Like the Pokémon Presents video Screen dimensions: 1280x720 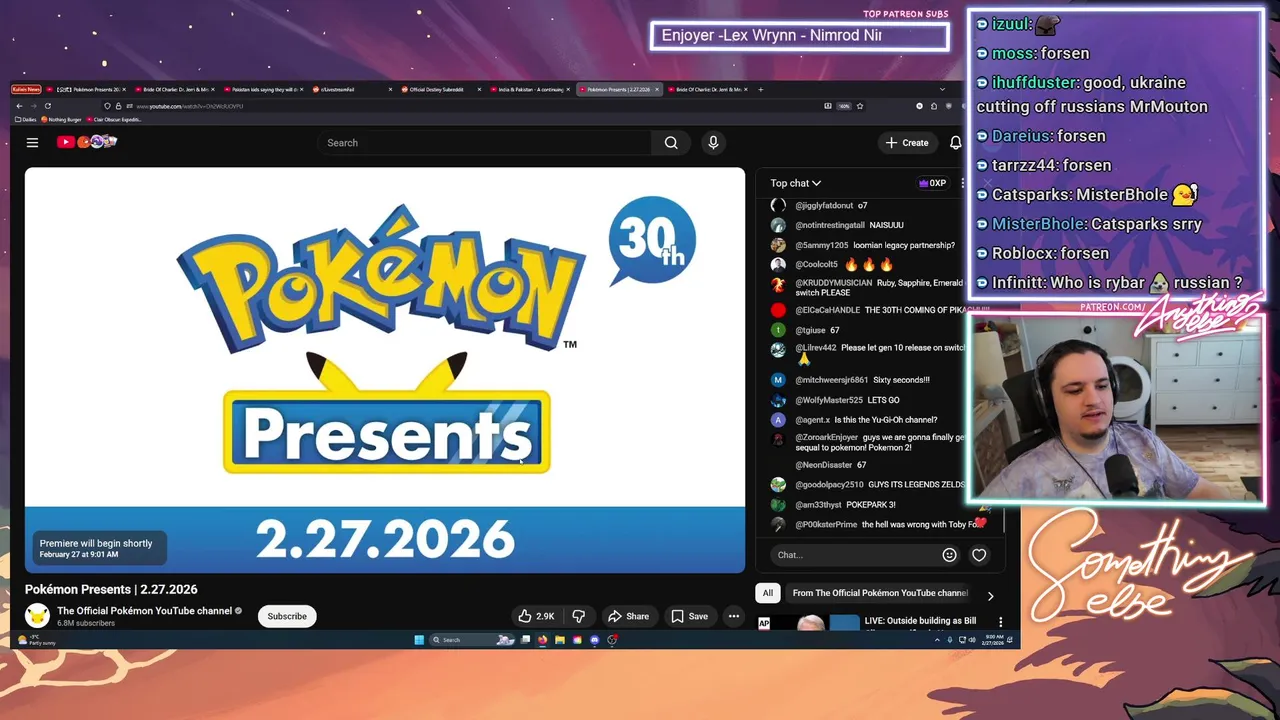537,616
